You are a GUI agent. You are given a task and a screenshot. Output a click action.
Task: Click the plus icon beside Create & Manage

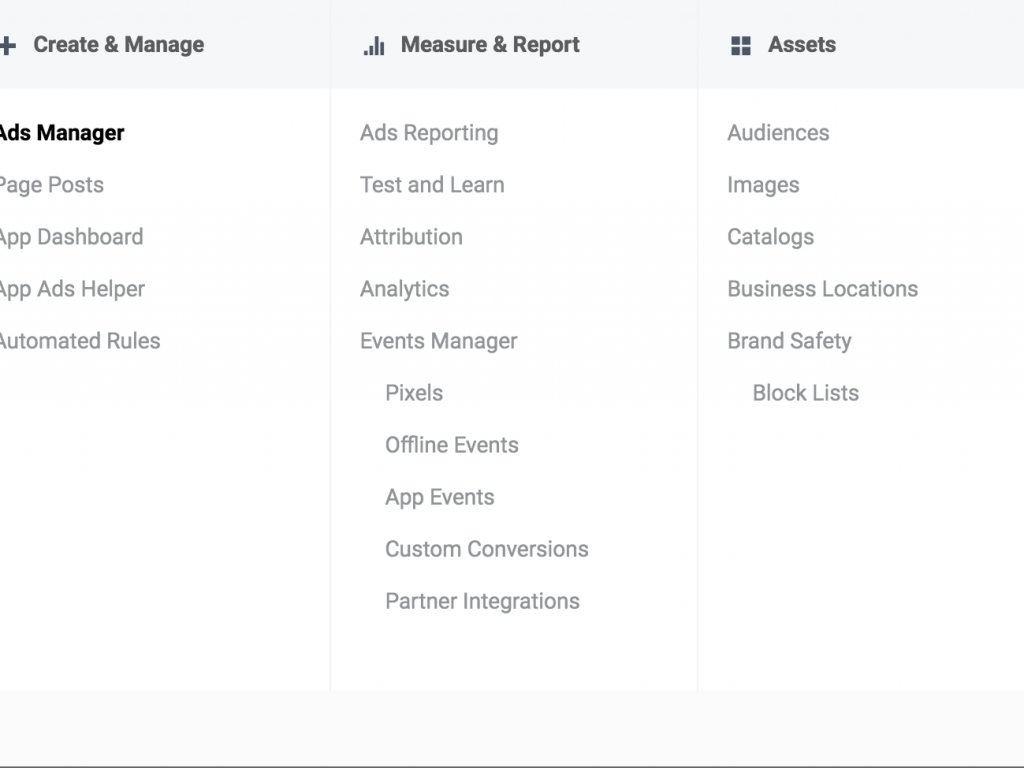click(7, 46)
